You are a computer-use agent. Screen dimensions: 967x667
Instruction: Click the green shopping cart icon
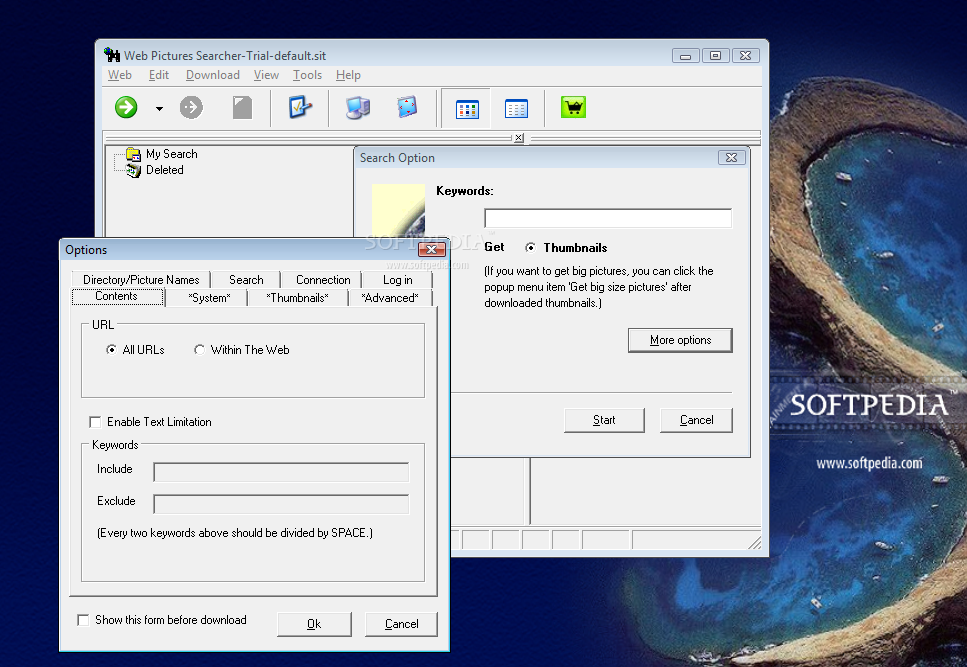(x=573, y=107)
